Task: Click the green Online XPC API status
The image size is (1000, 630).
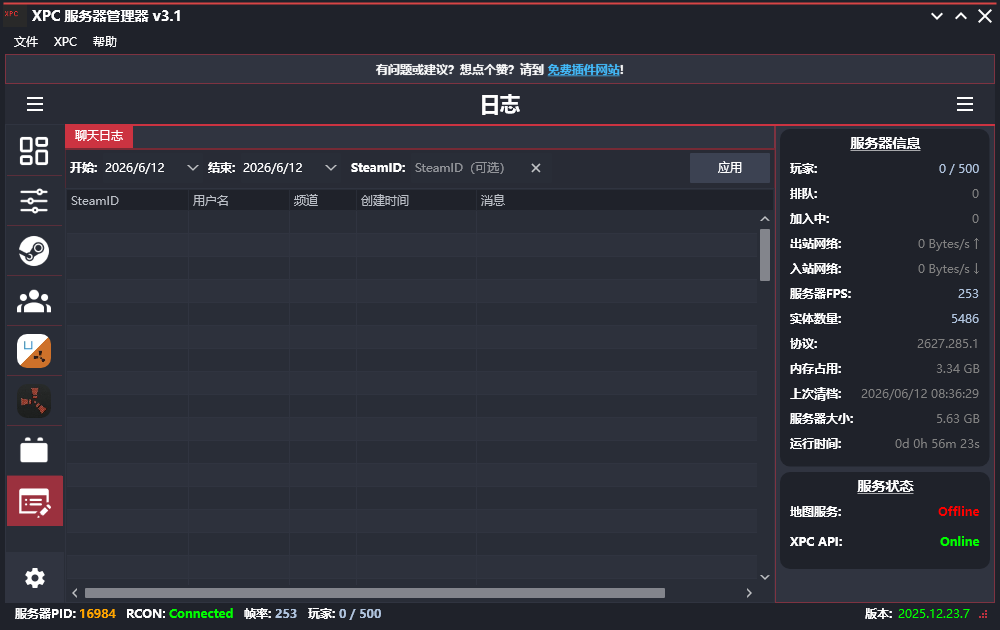Action: tap(959, 541)
